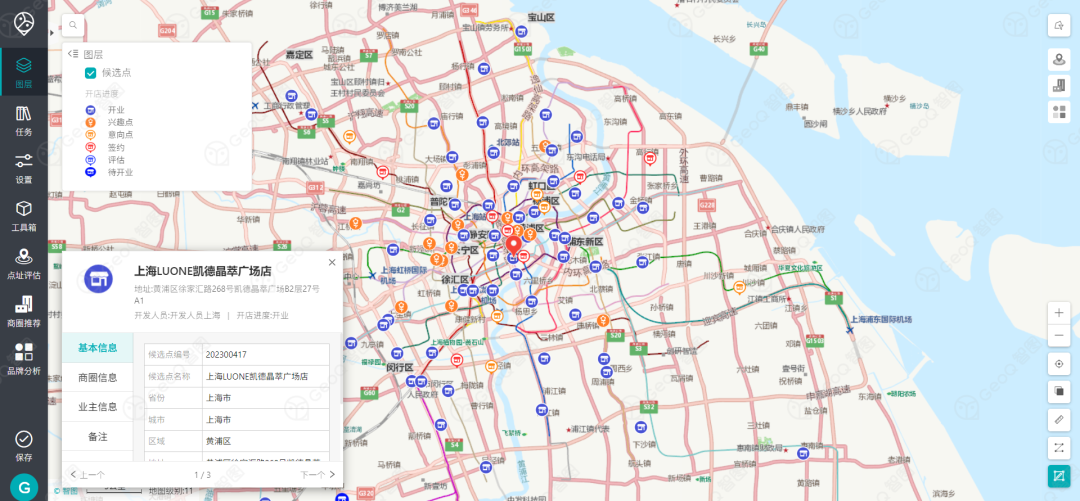Click the 嘉定区 district label on map

pos(300,54)
